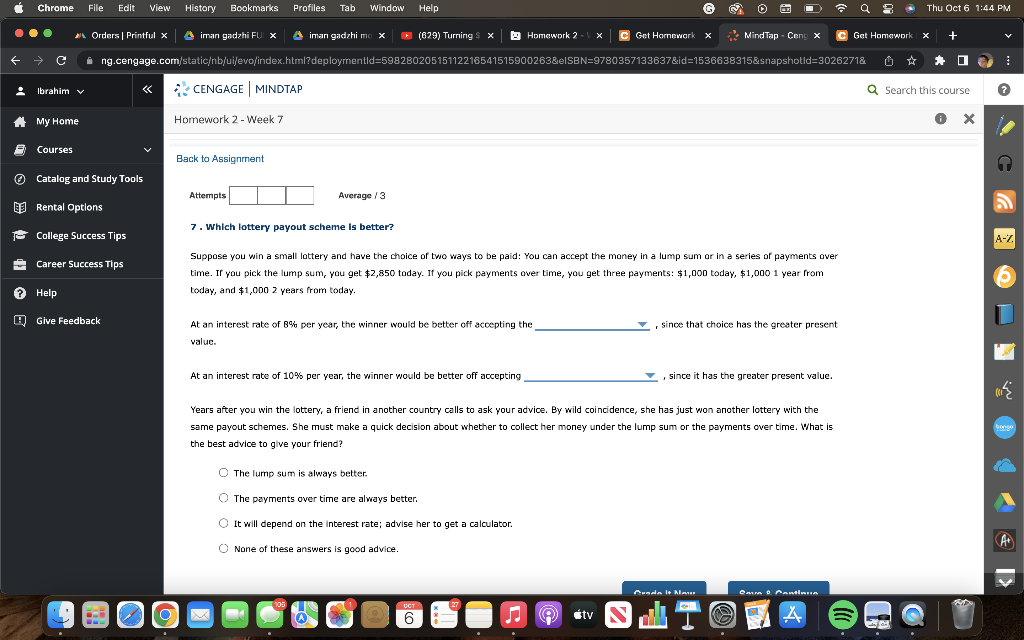Click the Search this course field
1024x640 pixels.
(927, 90)
